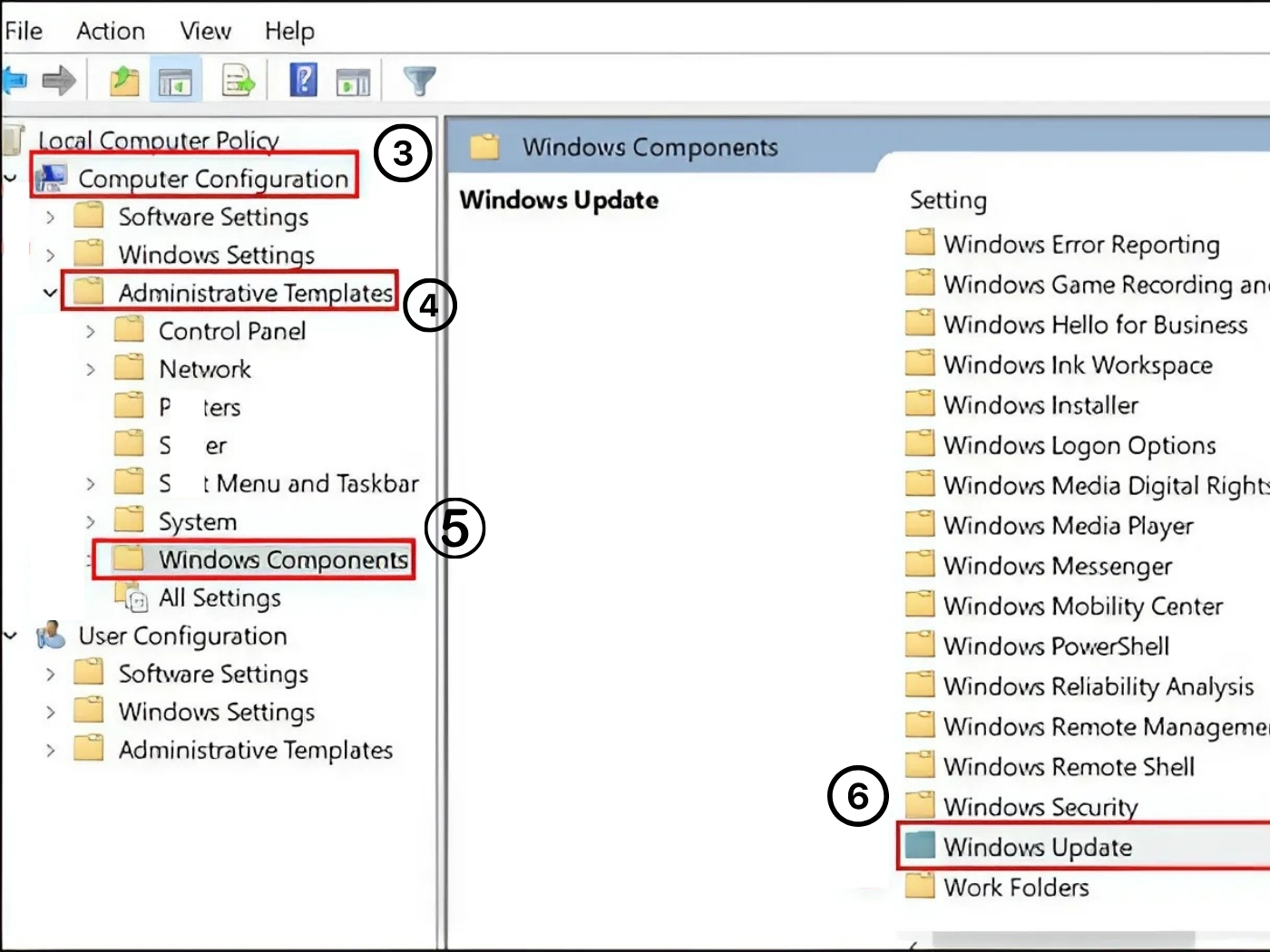The height and width of the screenshot is (952, 1270).
Task: Select Windows Media Digital Rights entry
Action: (1106, 485)
